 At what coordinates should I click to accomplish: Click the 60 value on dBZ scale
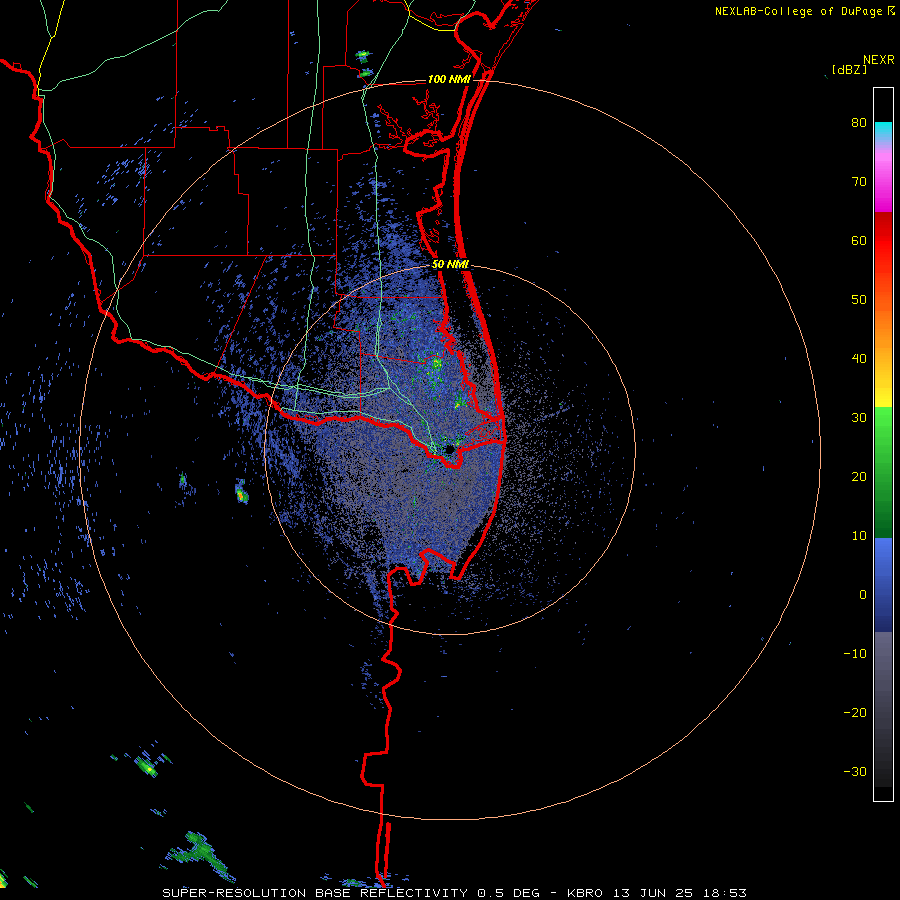(859, 240)
